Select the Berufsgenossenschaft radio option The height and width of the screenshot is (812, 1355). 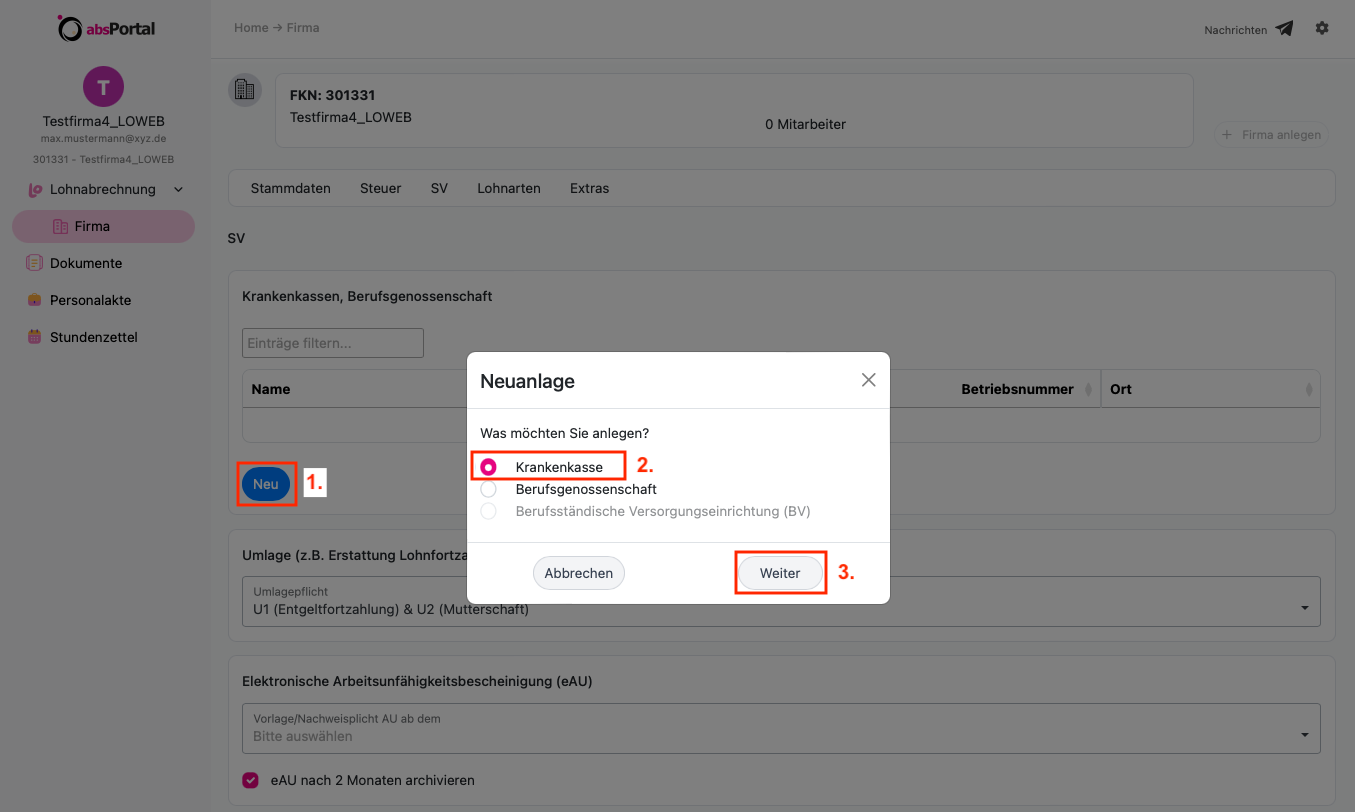[x=489, y=489]
